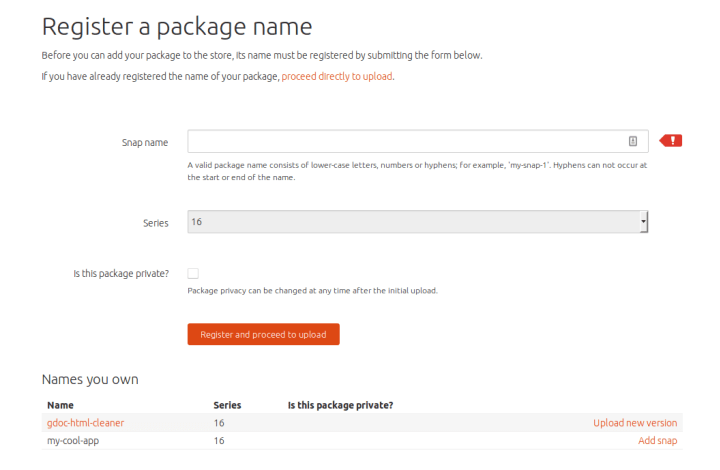Open the Series dropdown showing 16
The height and width of the screenshot is (470, 720).
pos(418,222)
